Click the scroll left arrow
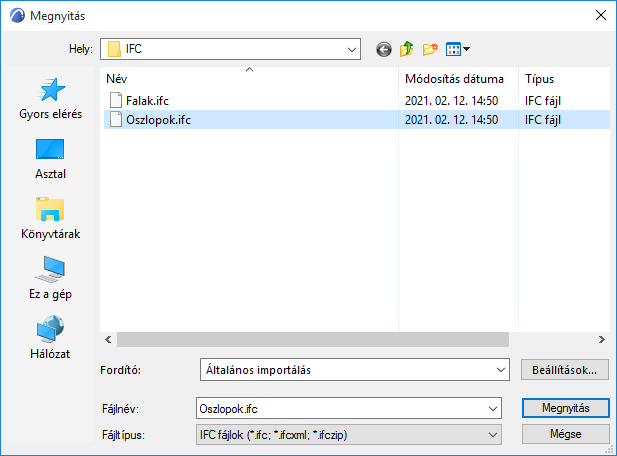617x456 pixels. click(x=108, y=339)
